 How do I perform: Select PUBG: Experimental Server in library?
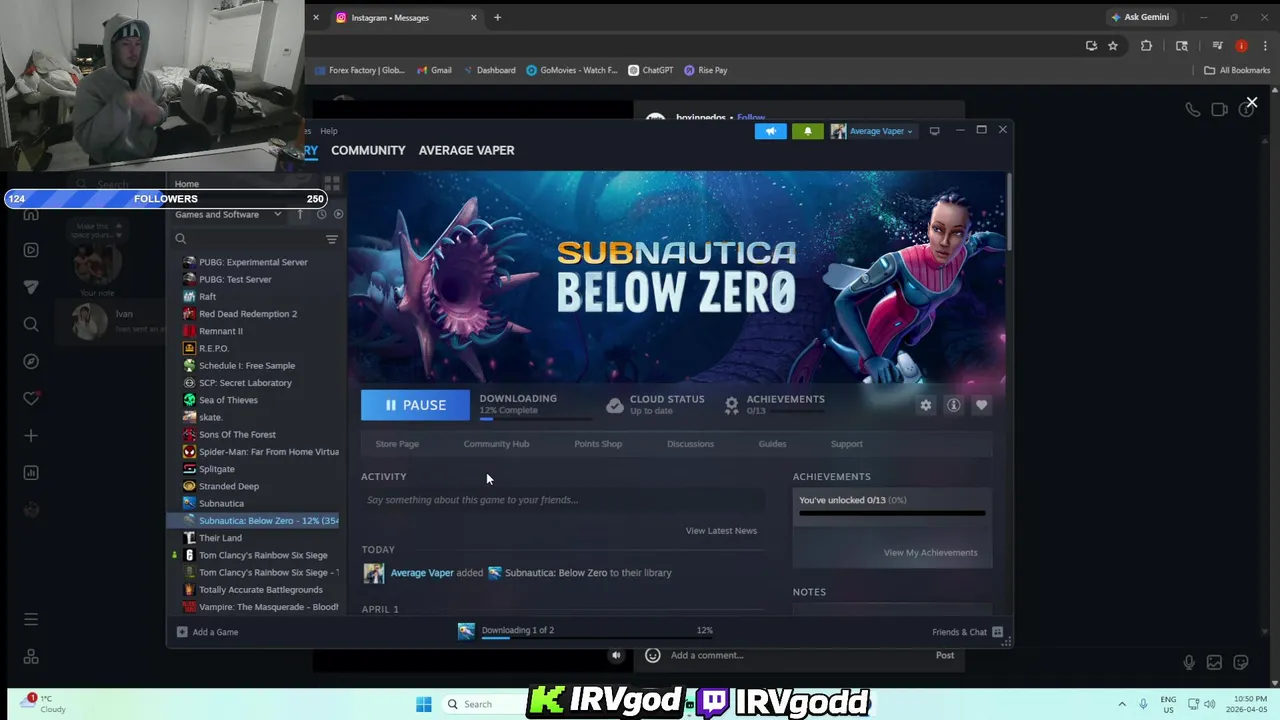click(253, 262)
